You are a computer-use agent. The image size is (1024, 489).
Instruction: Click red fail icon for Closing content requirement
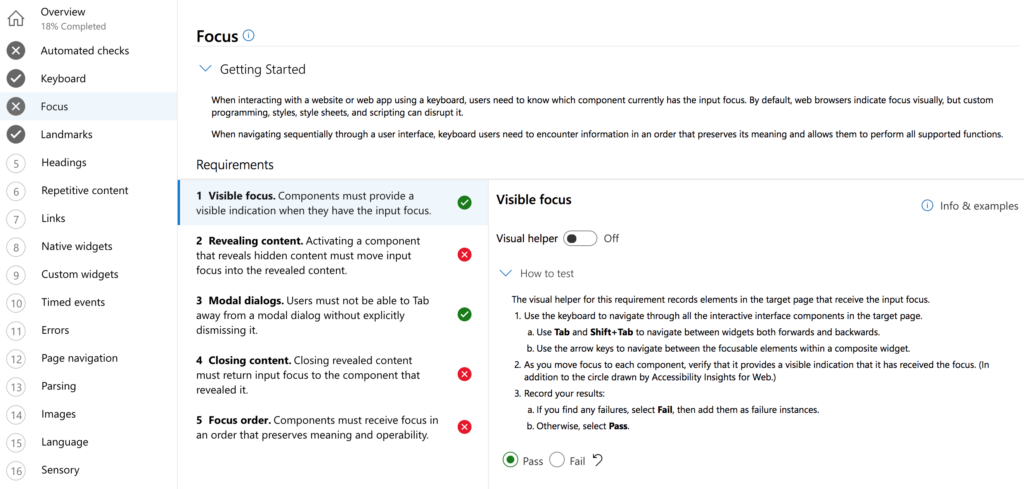[464, 374]
